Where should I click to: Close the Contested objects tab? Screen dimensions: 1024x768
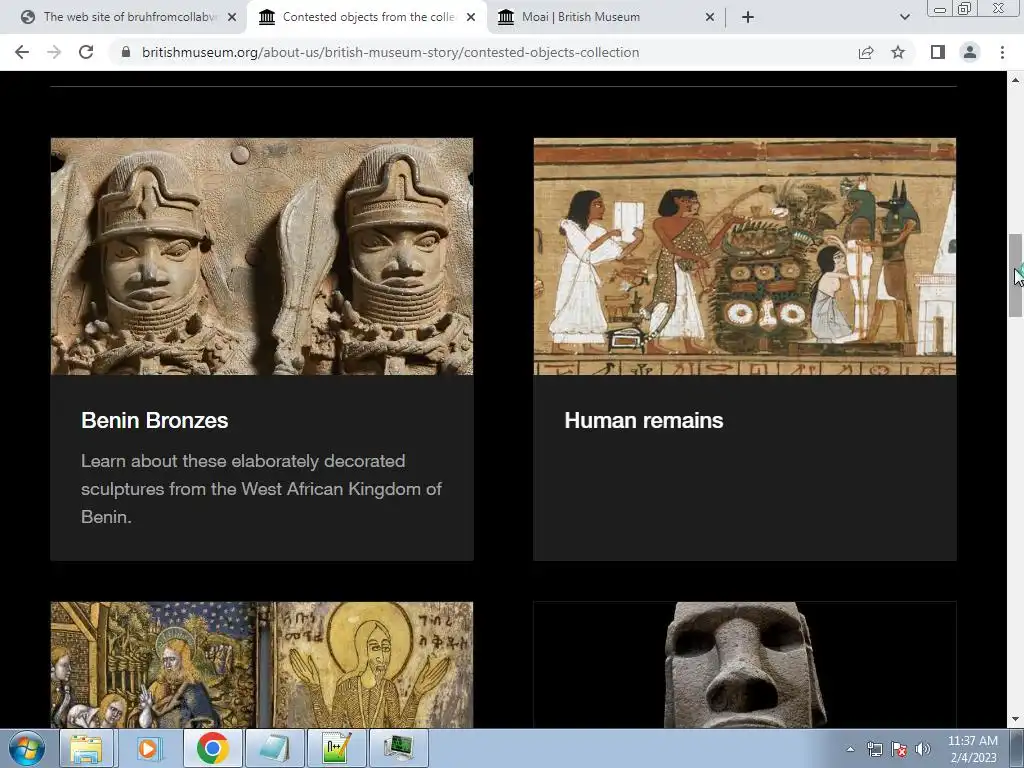pos(471,17)
